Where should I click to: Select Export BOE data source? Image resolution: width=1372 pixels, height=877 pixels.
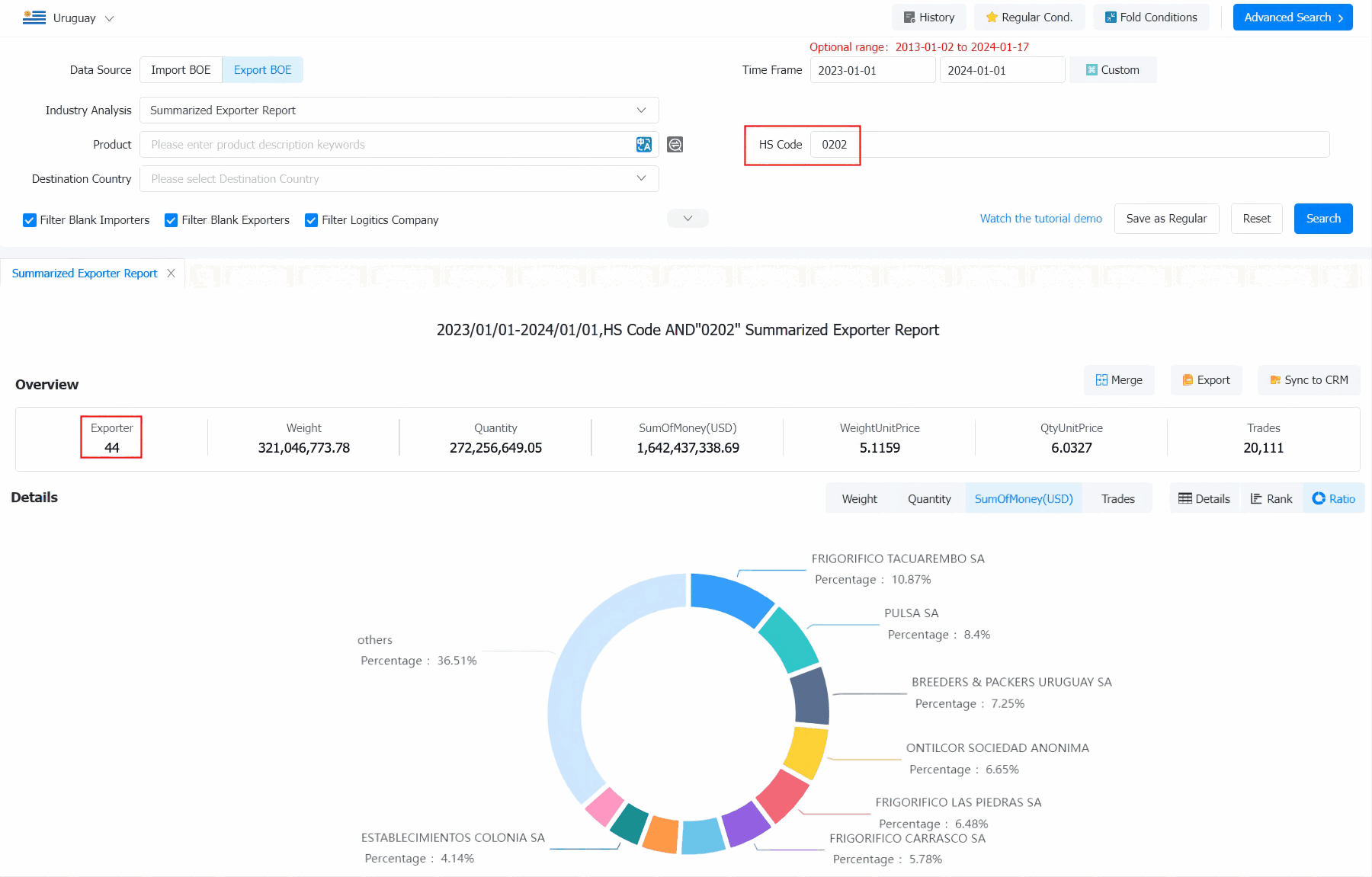[x=262, y=69]
